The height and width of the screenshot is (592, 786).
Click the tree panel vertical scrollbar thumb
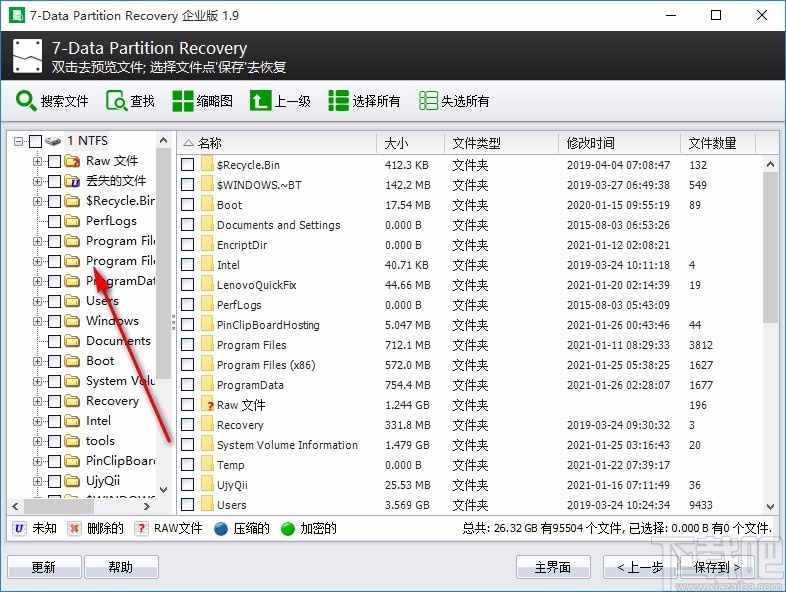click(163, 264)
